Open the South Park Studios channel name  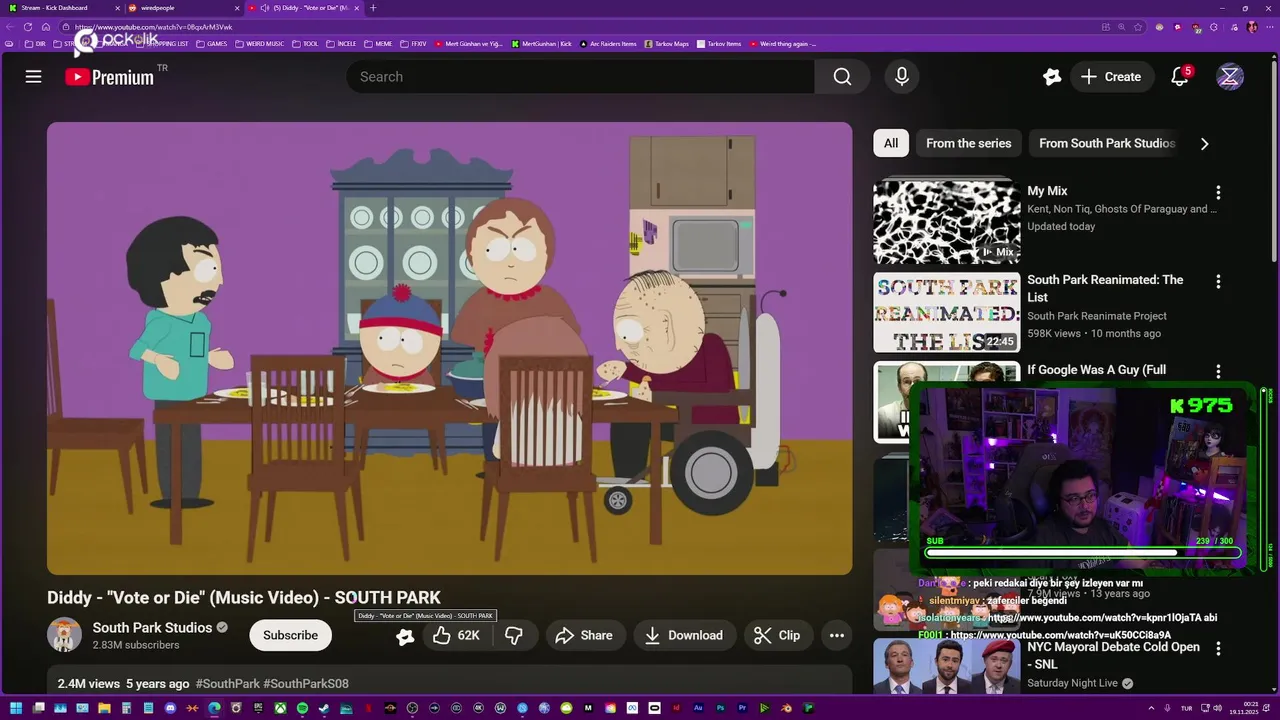(x=152, y=627)
